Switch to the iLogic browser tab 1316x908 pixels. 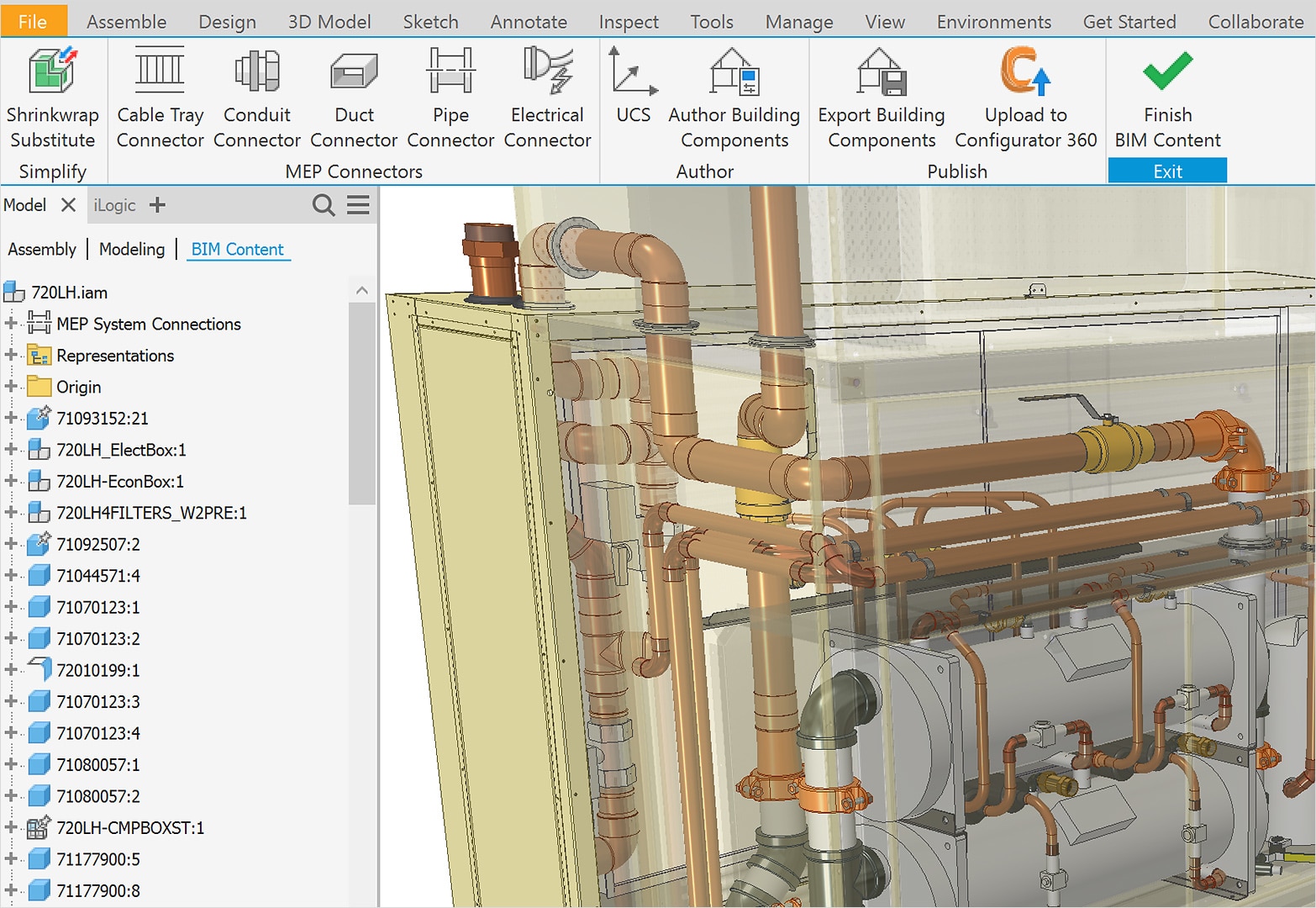point(114,205)
